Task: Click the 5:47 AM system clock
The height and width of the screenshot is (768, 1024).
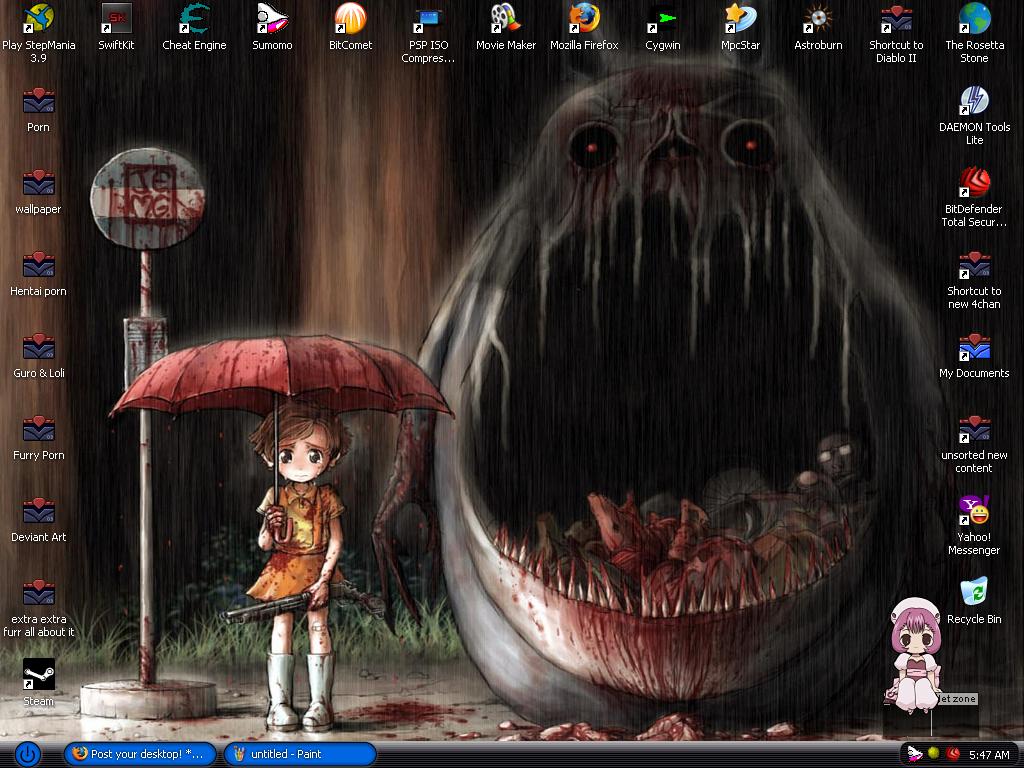Action: [989, 754]
